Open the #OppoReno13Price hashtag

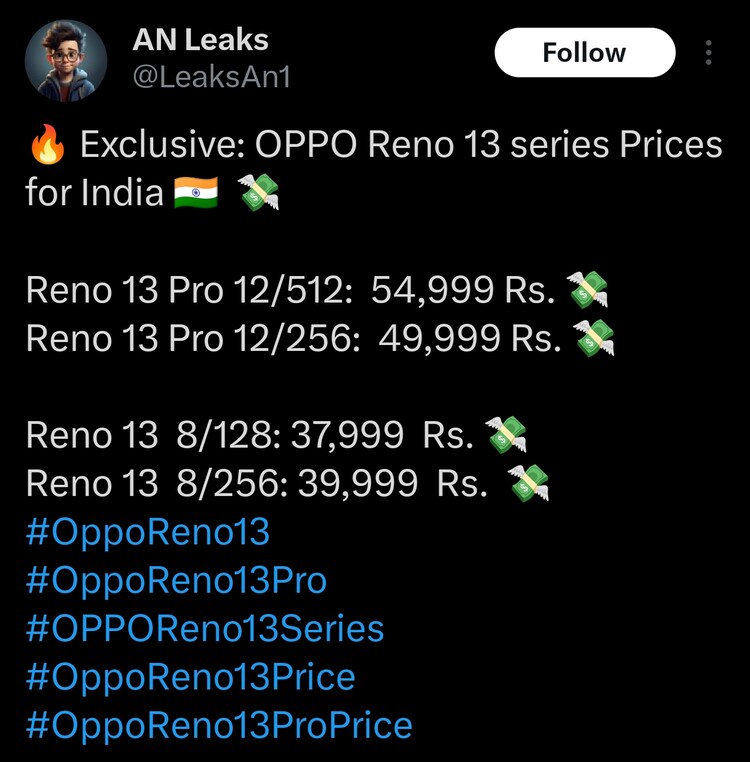coord(190,678)
